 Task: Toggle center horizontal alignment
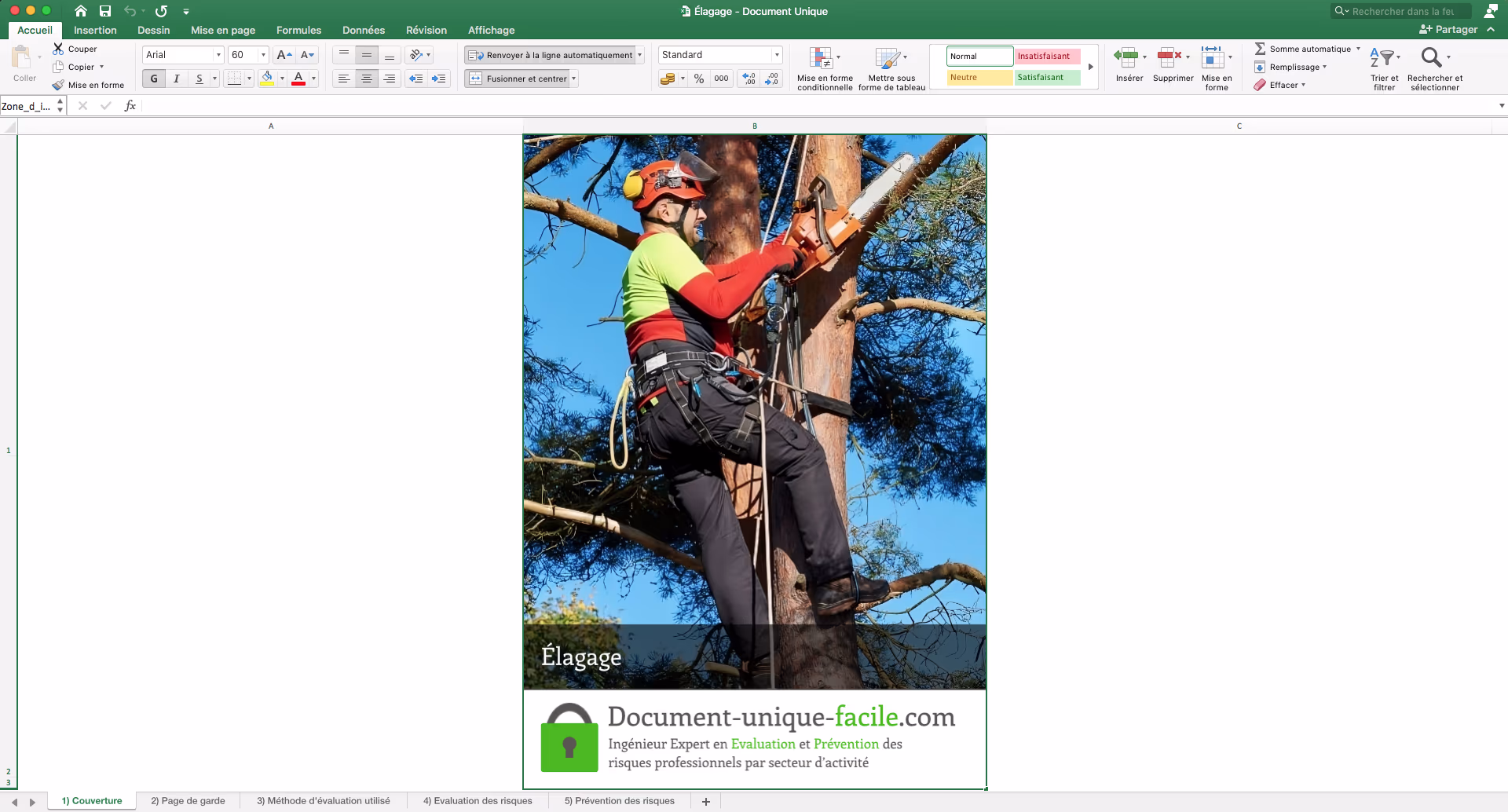point(367,79)
